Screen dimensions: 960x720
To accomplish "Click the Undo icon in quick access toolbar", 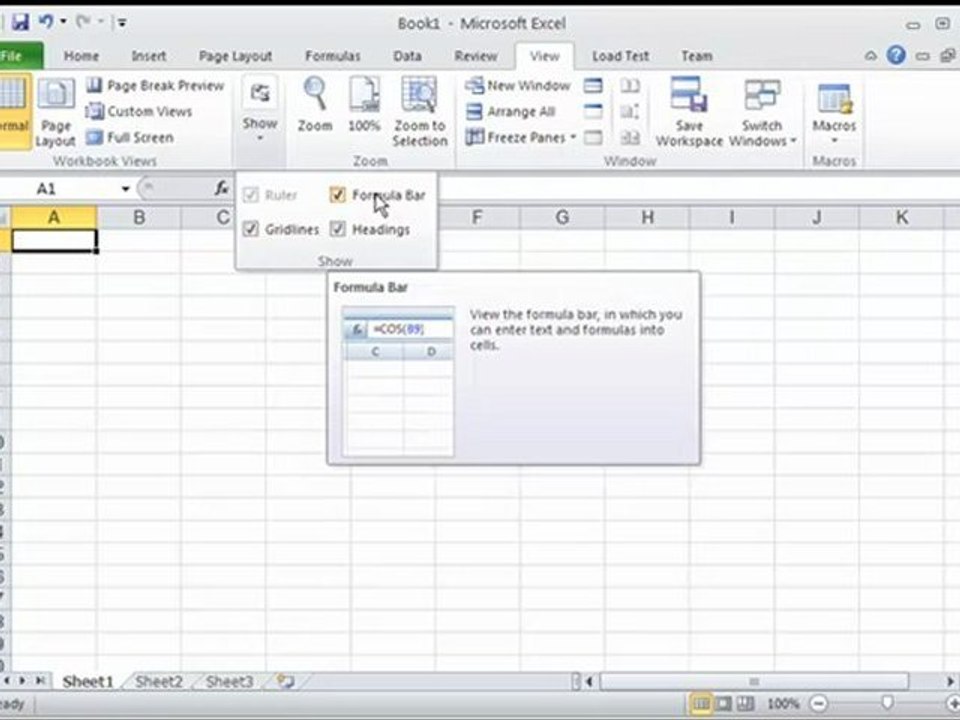I will 46,23.
